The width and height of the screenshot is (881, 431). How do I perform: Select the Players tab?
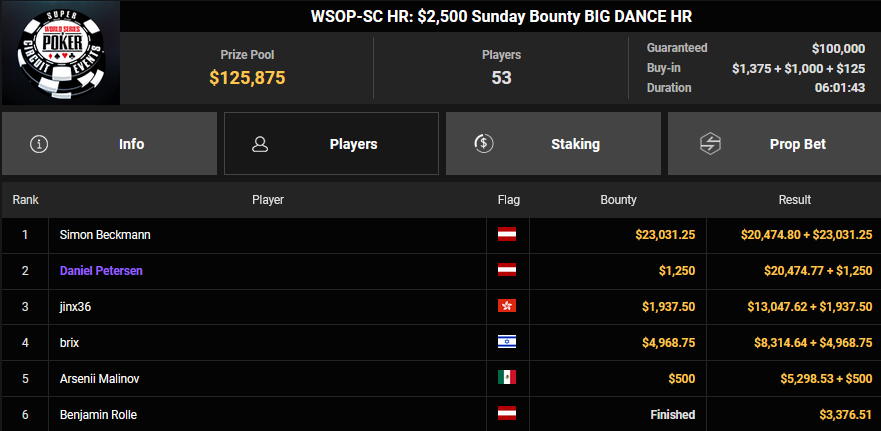331,143
